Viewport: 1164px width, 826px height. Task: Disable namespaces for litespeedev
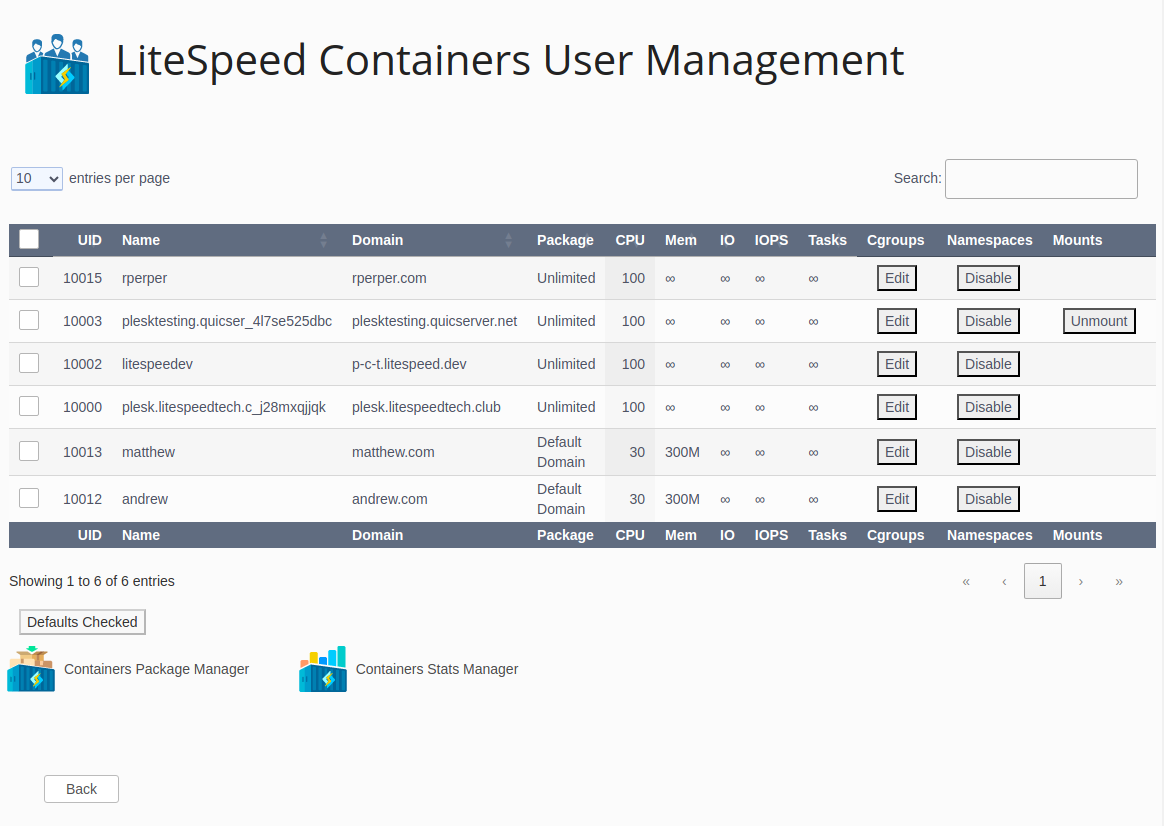[987, 364]
